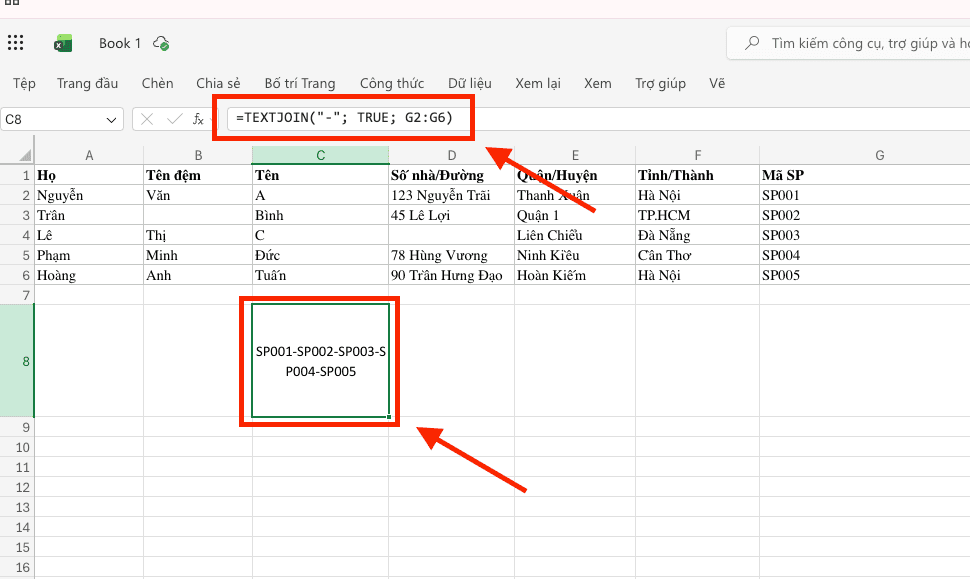
Task: Click the cloud saved status icon
Action: click(161, 43)
